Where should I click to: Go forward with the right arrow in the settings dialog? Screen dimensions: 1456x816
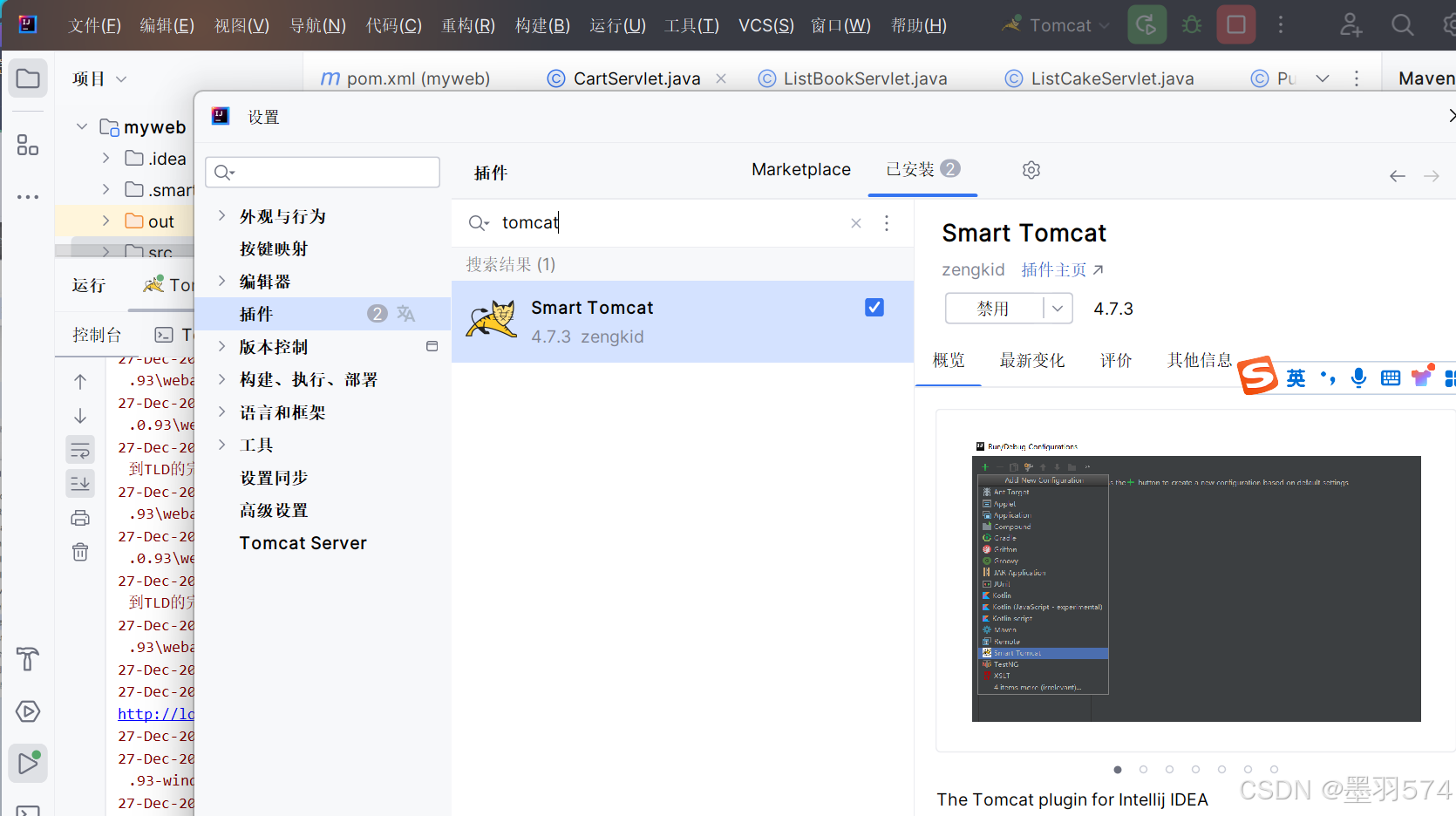click(1432, 176)
